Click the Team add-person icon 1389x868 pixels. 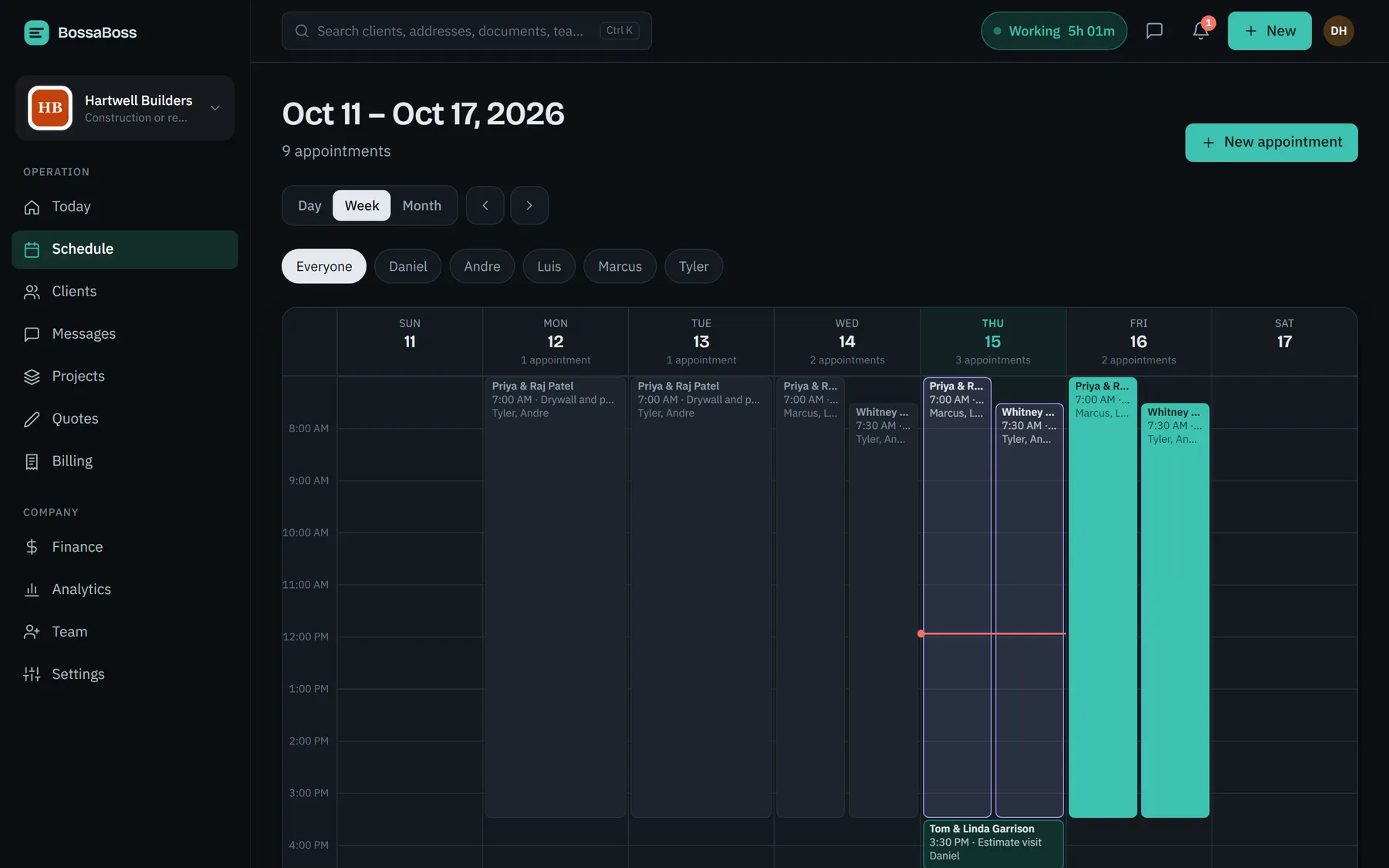pos(32,632)
